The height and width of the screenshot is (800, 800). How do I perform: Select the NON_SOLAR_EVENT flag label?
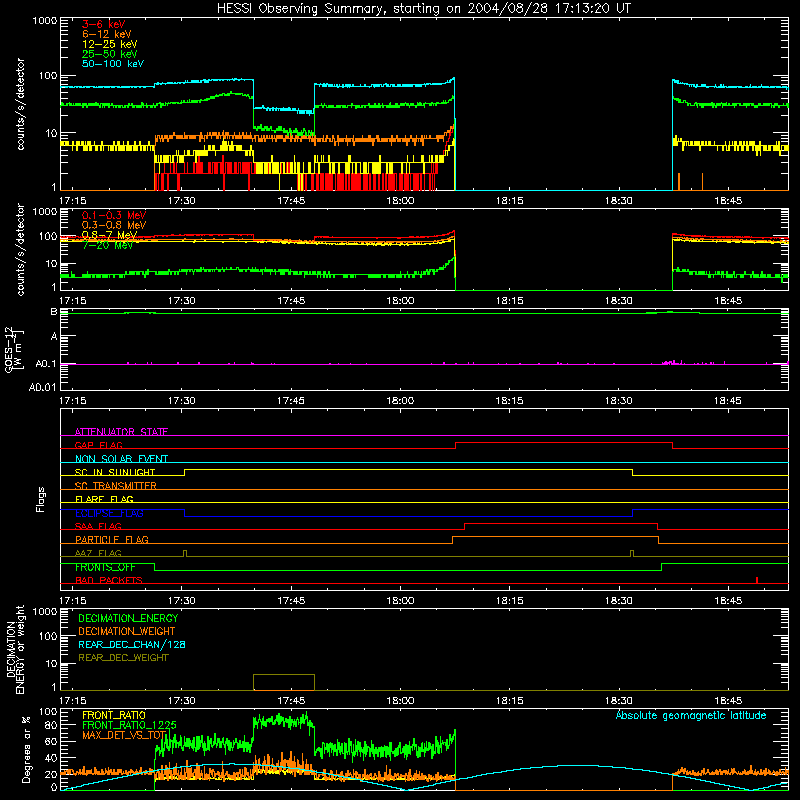[121, 459]
